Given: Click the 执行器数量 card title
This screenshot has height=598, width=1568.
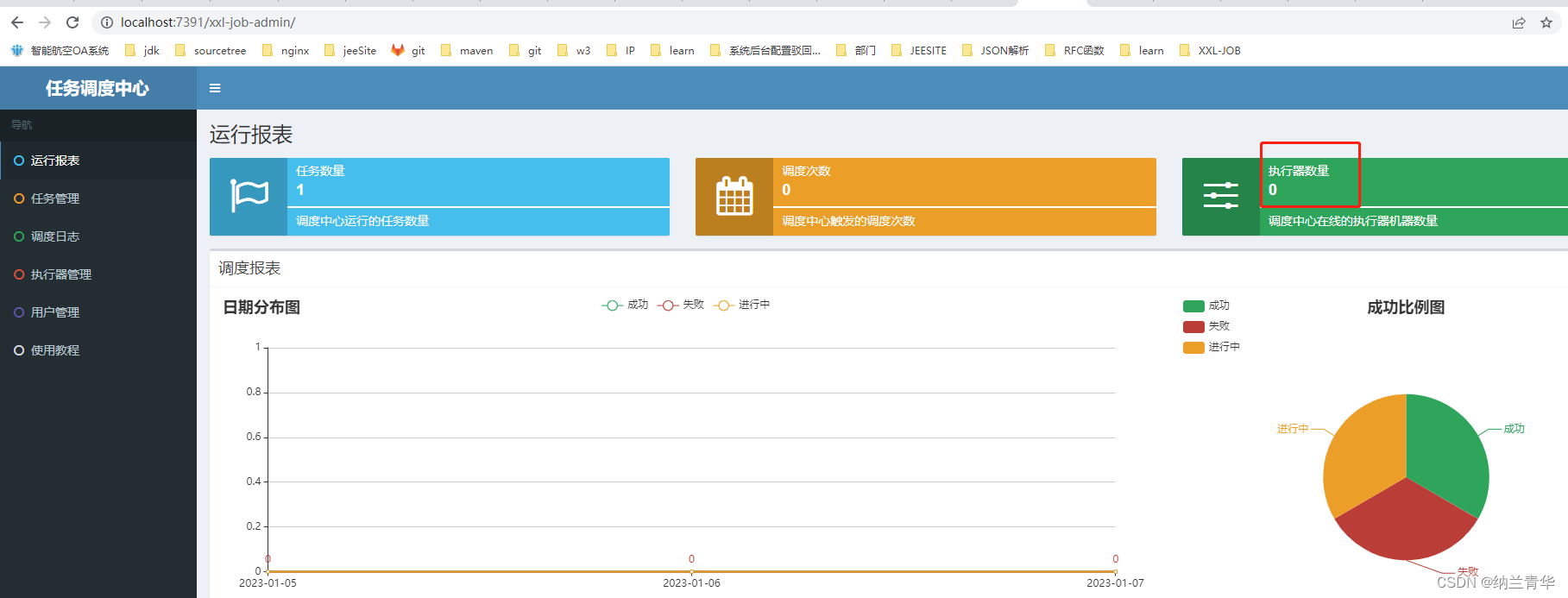Looking at the screenshot, I should [x=1299, y=171].
